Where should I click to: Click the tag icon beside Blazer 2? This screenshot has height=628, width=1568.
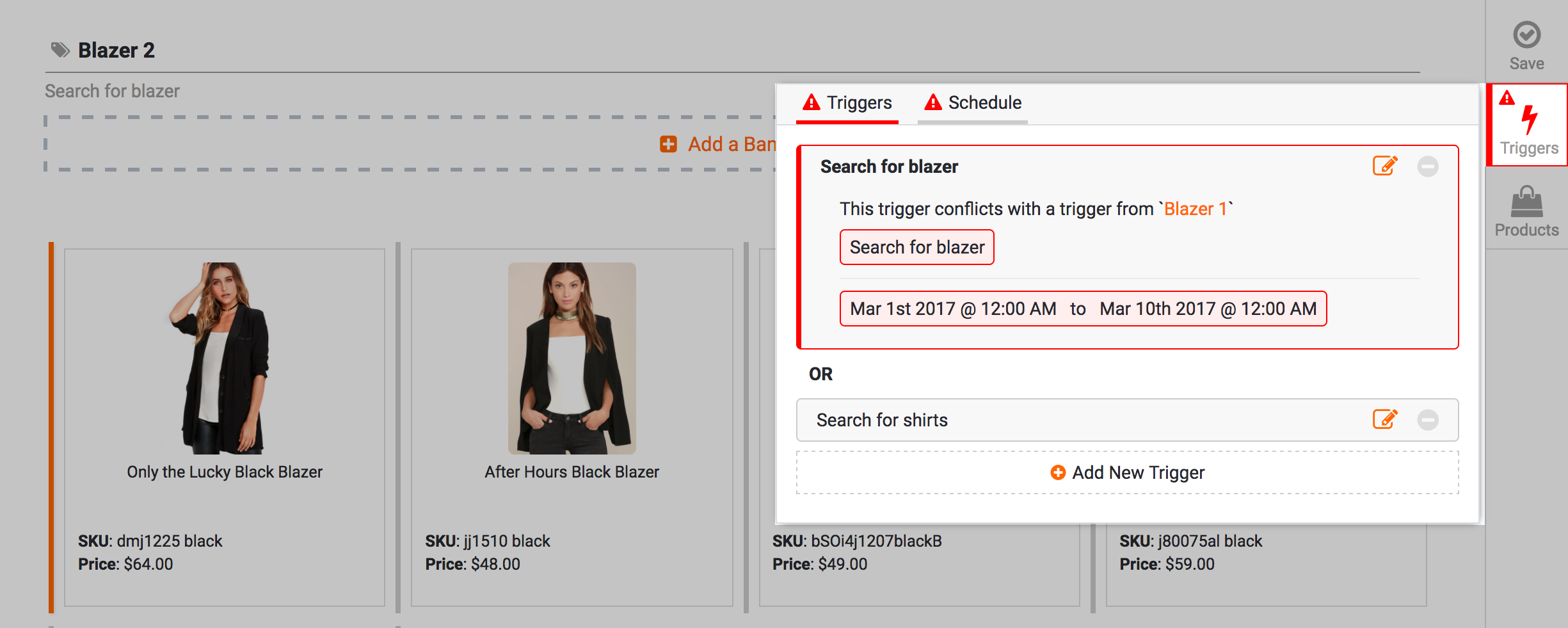pos(60,50)
